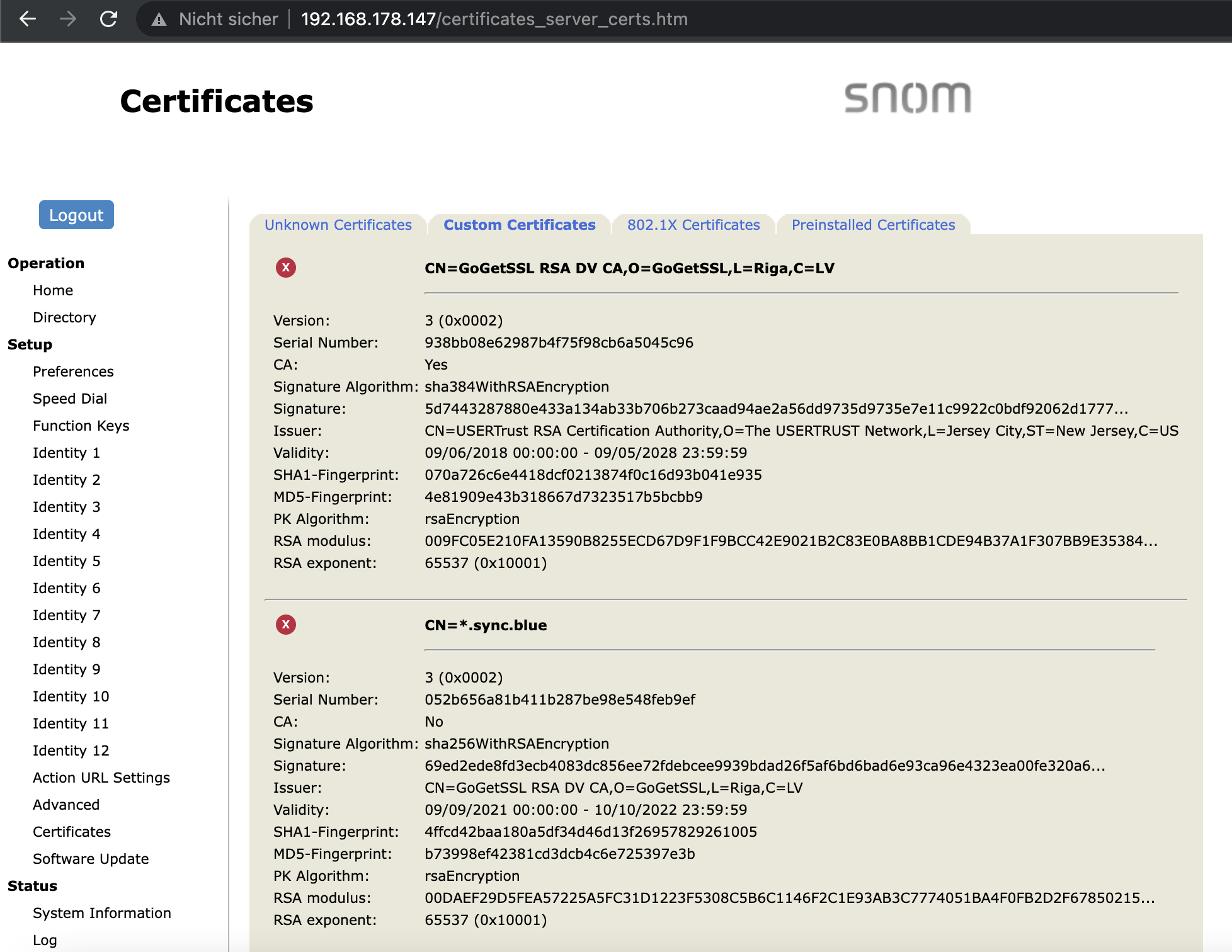Go to Action URL Settings
The width and height of the screenshot is (1232, 952).
click(x=101, y=777)
